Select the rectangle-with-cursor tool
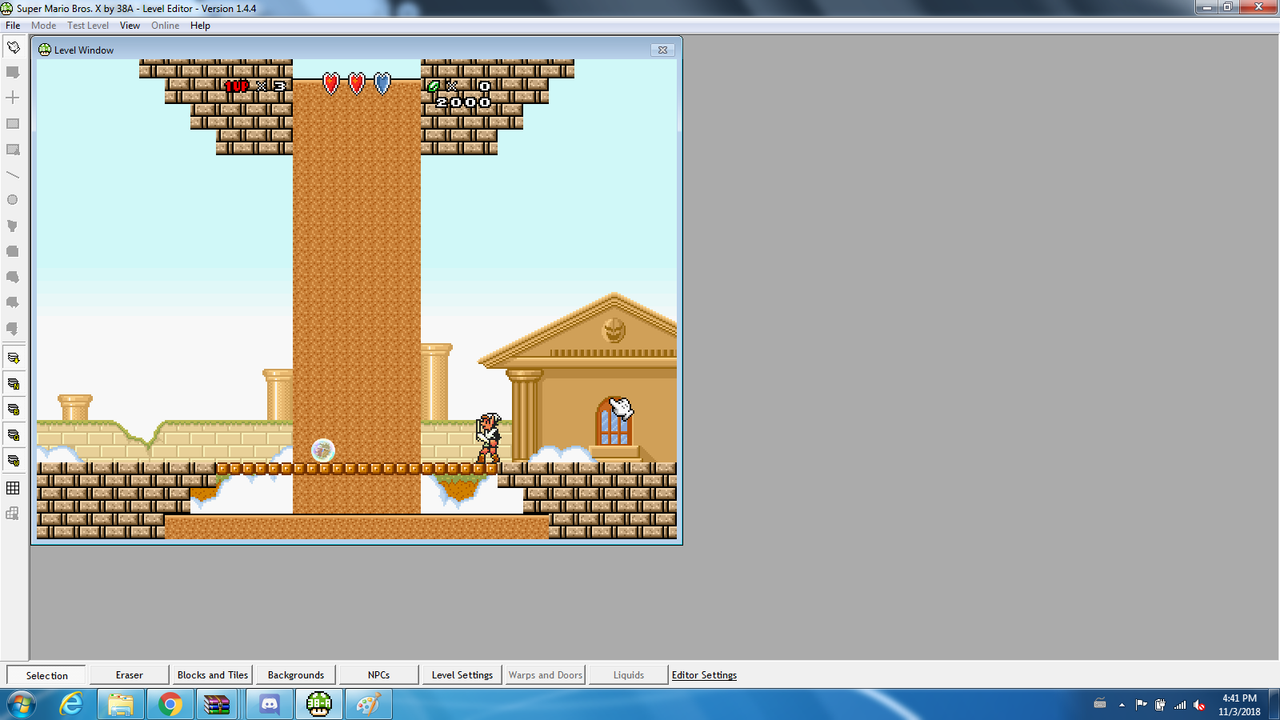Viewport: 1280px width, 720px height. [13, 150]
